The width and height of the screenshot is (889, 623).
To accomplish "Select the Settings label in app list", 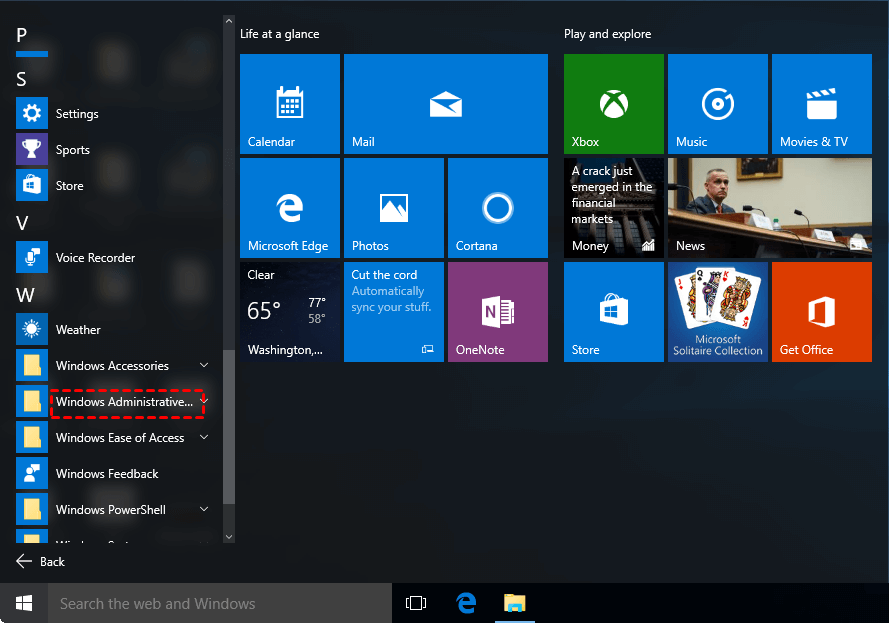I will pos(77,114).
